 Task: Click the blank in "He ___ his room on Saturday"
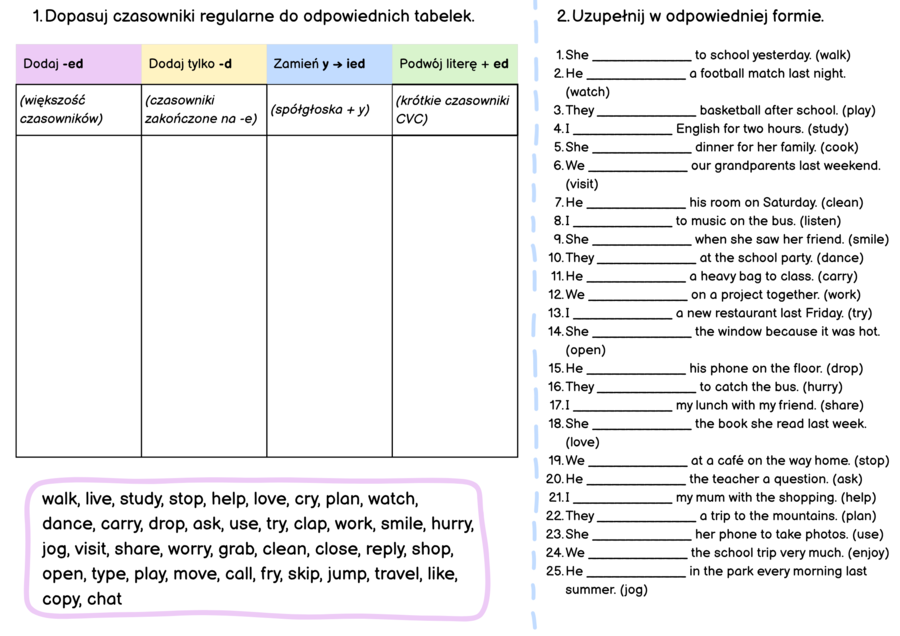(x=637, y=204)
